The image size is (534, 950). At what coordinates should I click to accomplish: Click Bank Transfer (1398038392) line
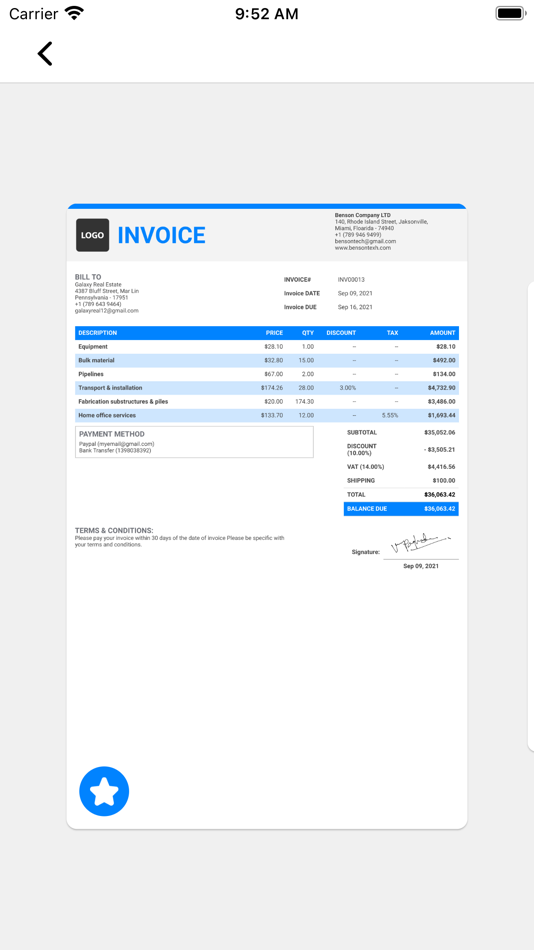[x=115, y=451]
